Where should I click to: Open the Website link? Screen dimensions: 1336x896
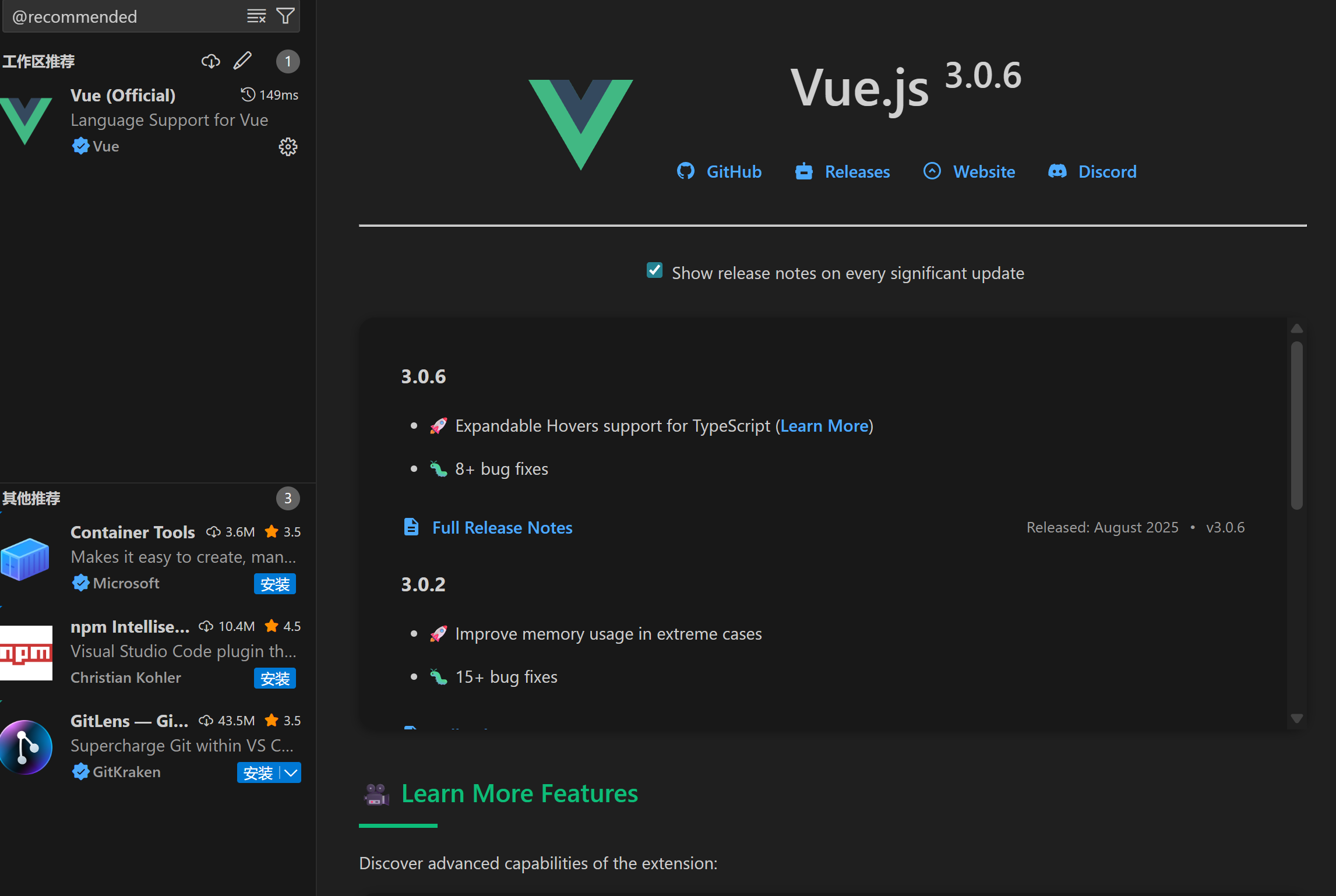point(969,171)
